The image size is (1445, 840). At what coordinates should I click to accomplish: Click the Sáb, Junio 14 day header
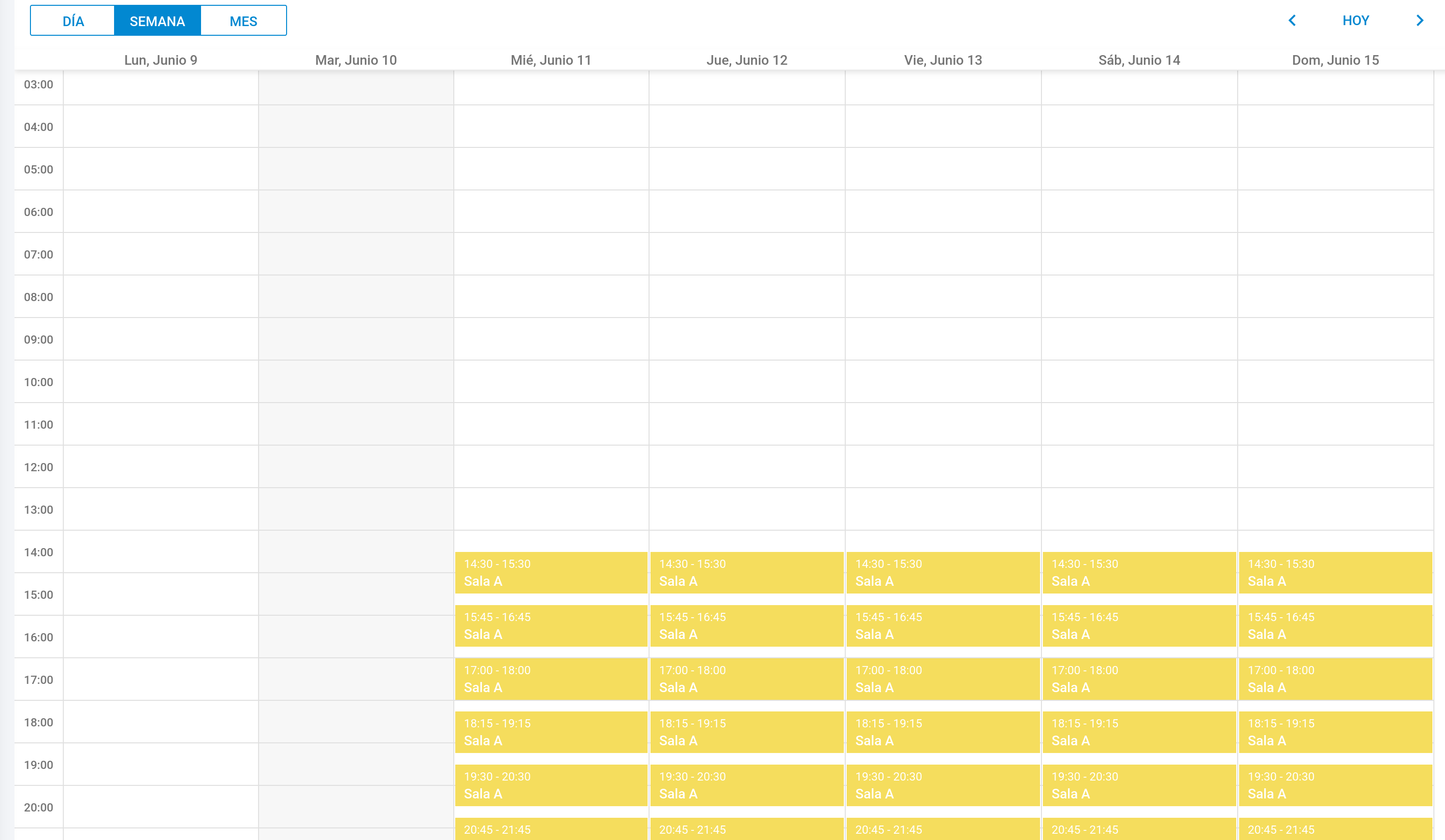1139,60
